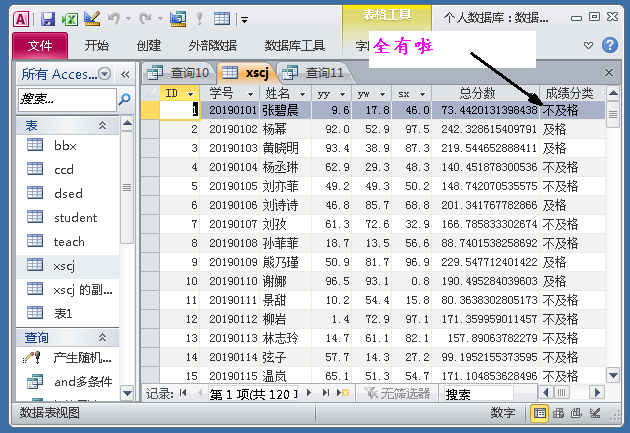
Task: Close the current document tab with X
Action: 609,73
